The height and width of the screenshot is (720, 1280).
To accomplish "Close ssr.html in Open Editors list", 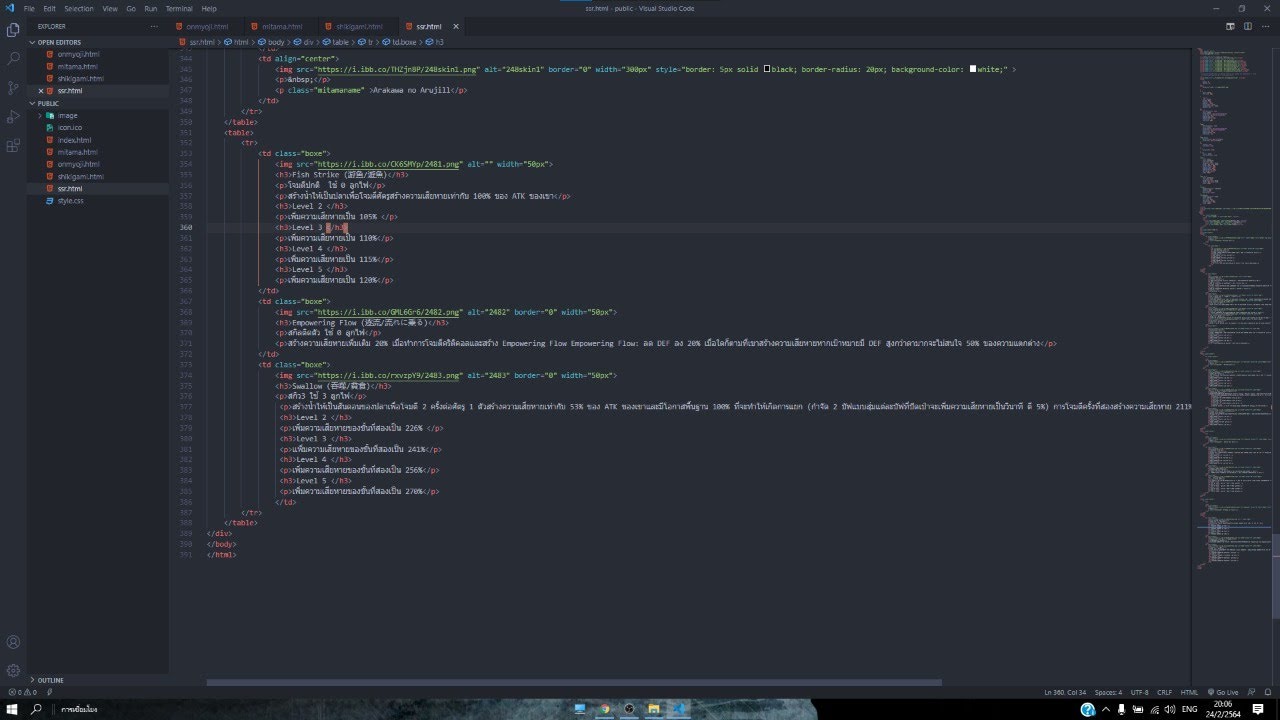I will 41,90.
